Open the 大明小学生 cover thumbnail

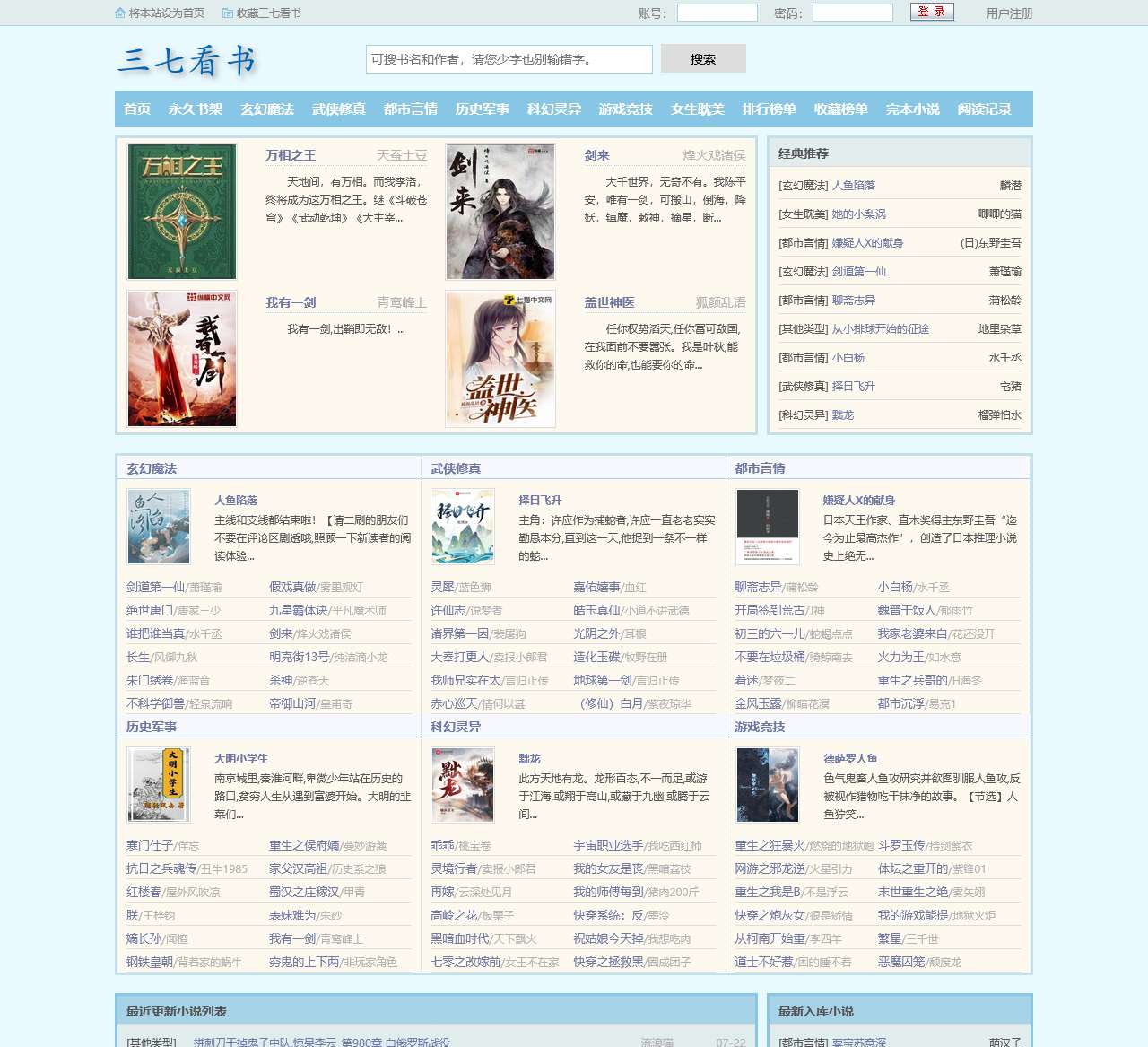click(x=159, y=785)
